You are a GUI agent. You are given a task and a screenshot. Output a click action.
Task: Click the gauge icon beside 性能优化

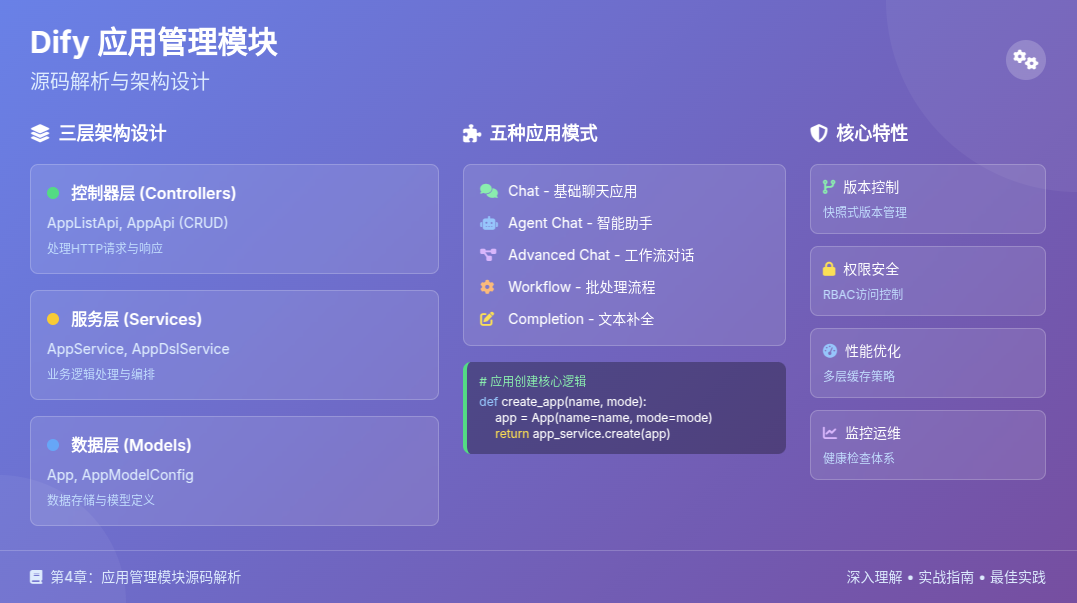pyautogui.click(x=830, y=351)
